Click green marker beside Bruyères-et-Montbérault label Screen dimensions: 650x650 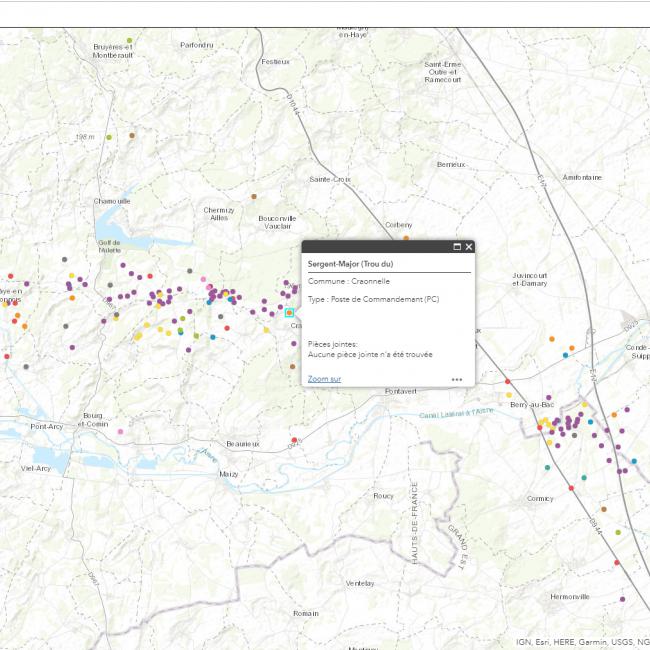pyautogui.click(x=129, y=40)
